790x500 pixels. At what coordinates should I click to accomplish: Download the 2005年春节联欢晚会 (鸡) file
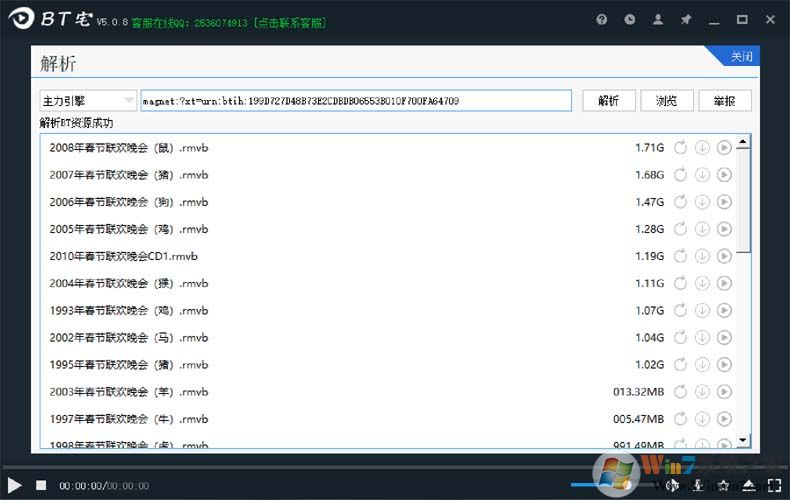click(x=702, y=229)
